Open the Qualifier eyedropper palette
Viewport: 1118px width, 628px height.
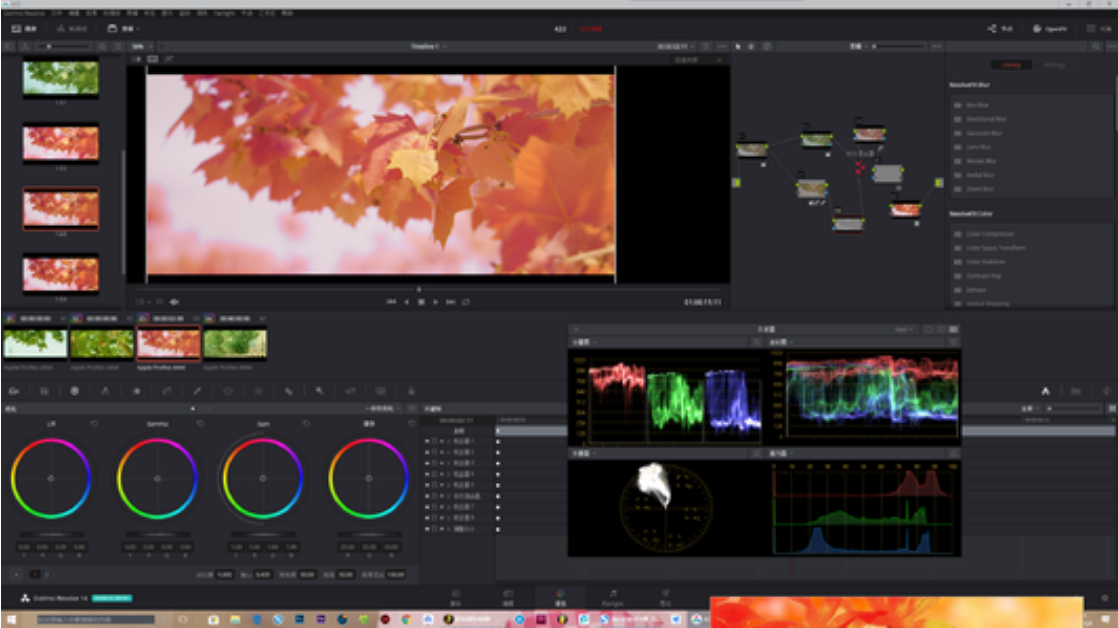click(197, 391)
